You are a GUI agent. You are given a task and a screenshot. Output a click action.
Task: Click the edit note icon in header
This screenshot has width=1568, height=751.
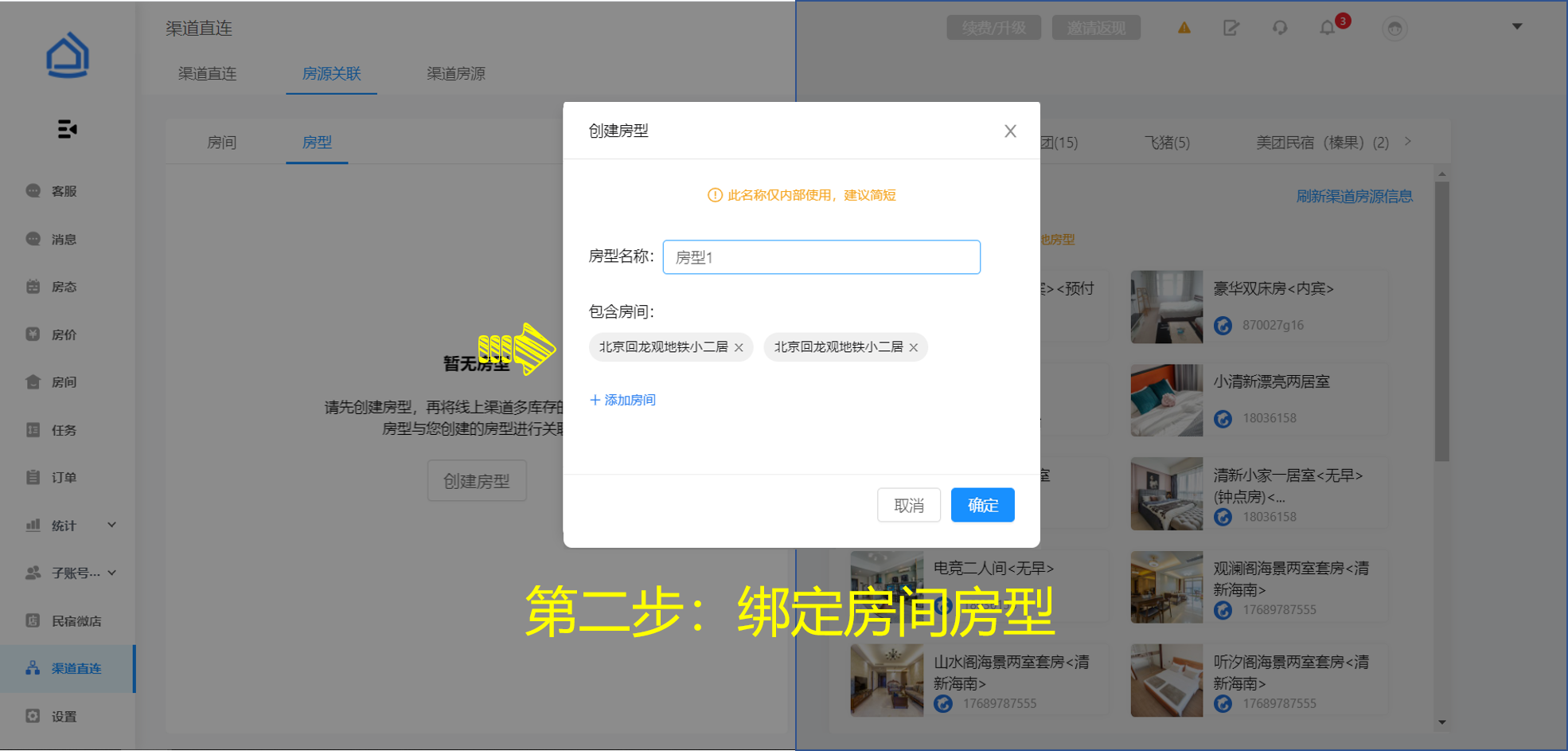1231,28
